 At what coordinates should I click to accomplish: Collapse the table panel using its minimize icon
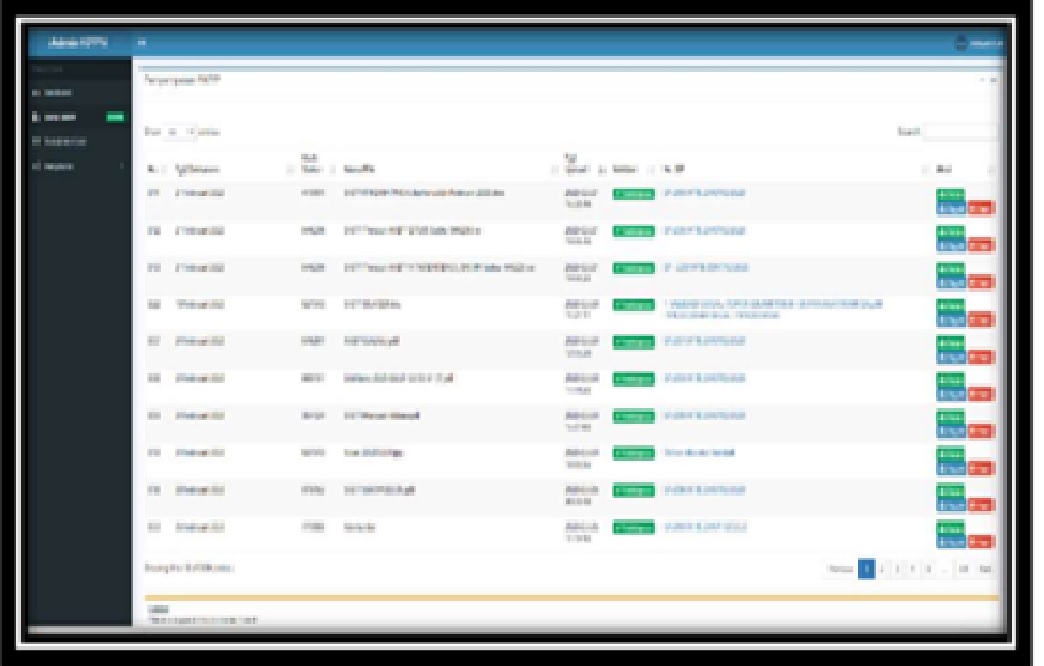[983, 79]
